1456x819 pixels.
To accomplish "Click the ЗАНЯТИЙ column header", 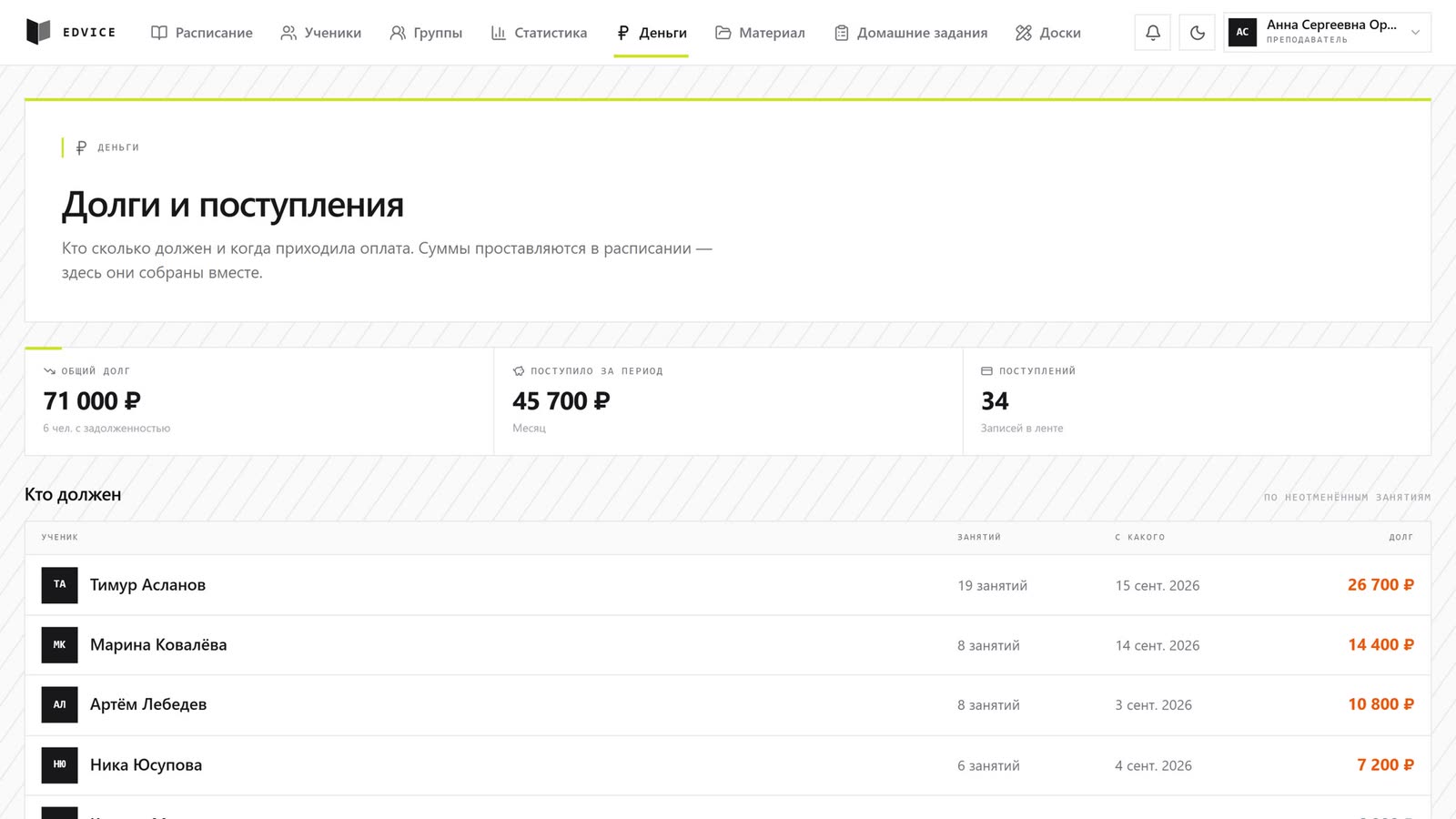I will [979, 538].
